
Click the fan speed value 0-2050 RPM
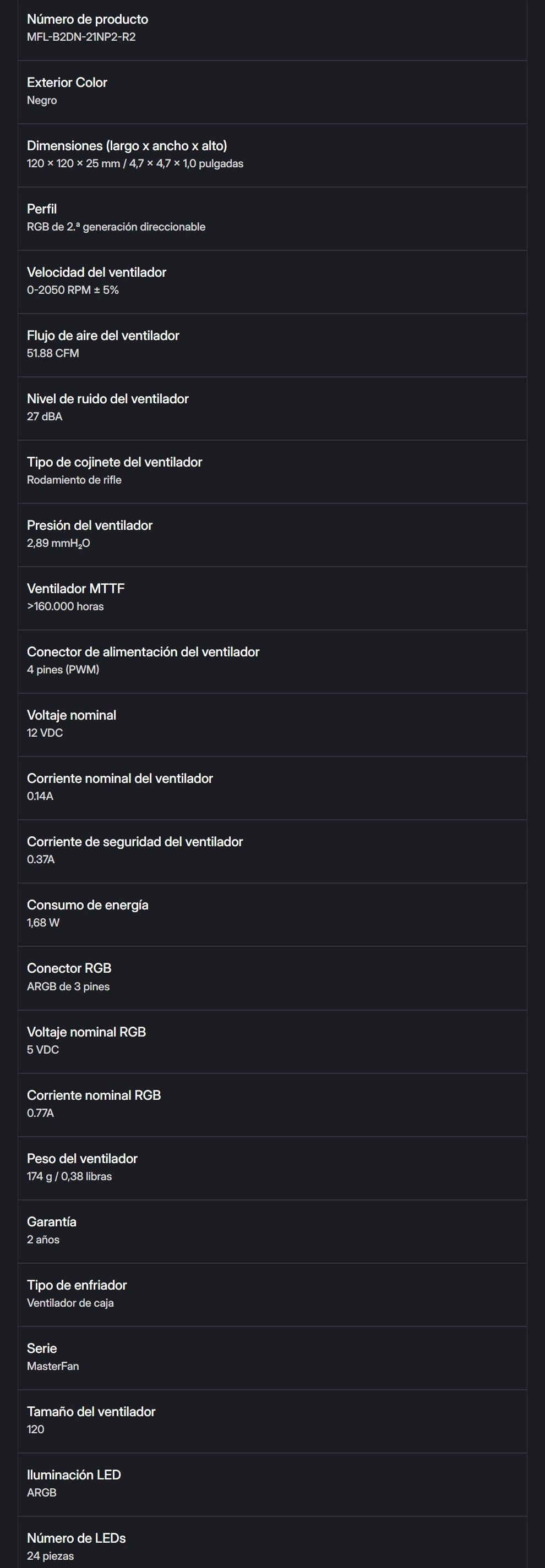[73, 290]
